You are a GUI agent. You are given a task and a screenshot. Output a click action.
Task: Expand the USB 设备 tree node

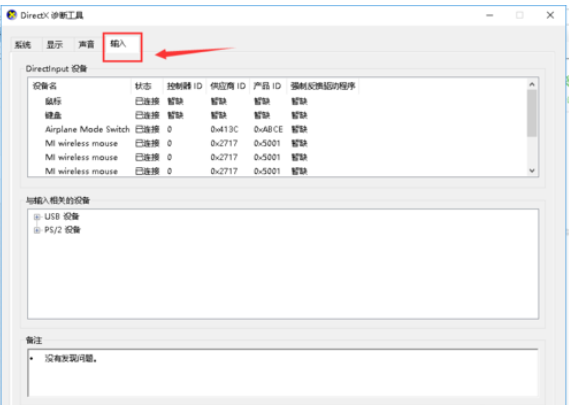pos(37,217)
